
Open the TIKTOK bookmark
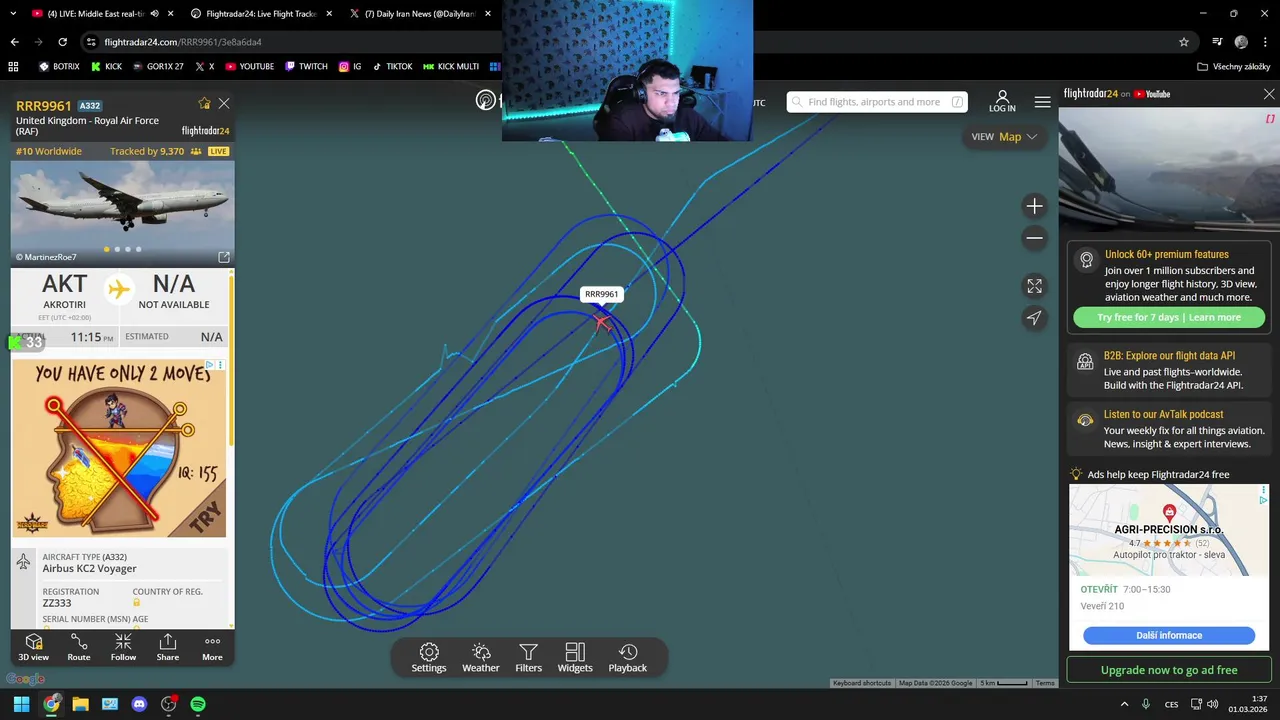[x=392, y=66]
